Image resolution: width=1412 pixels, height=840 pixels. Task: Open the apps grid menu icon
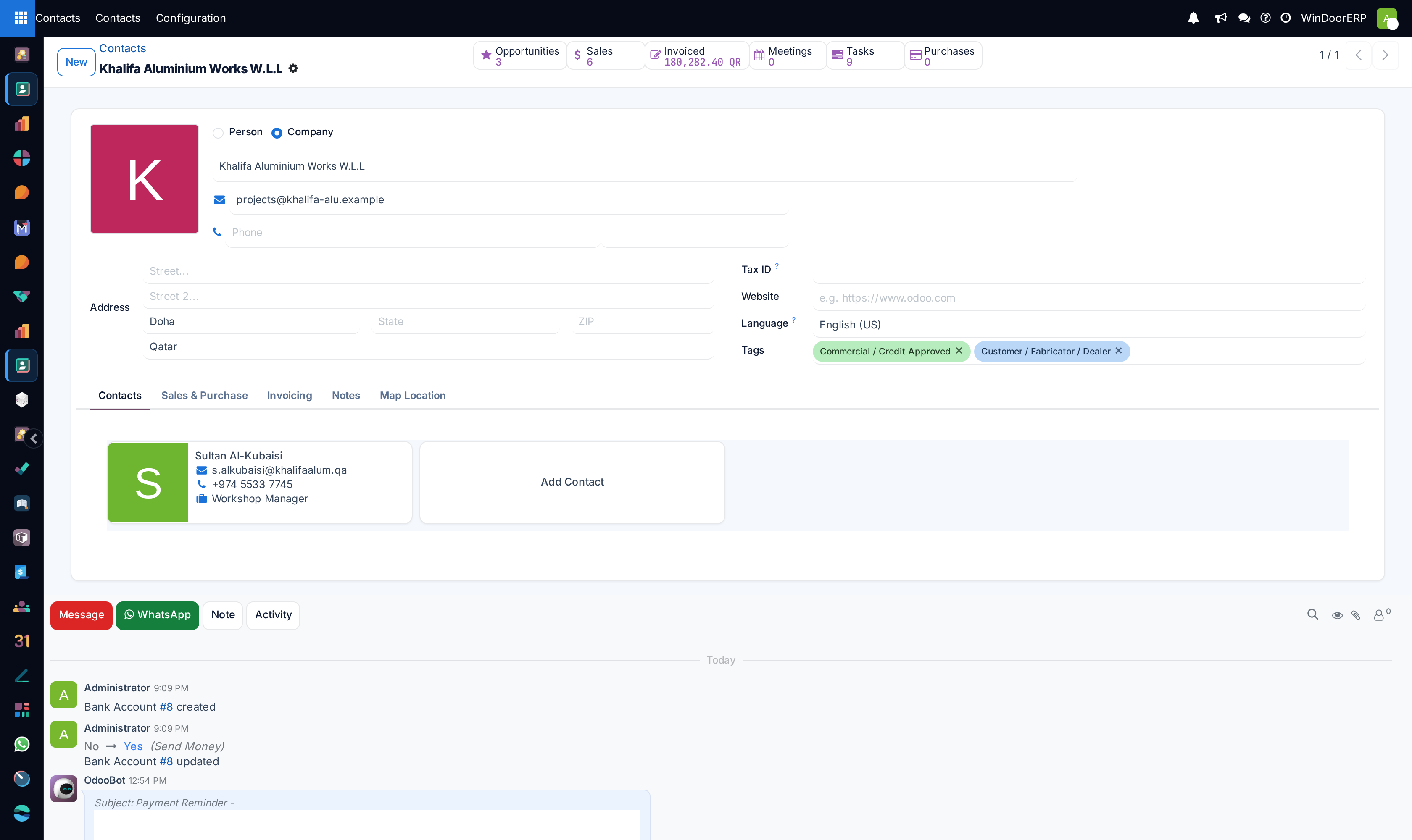pos(21,18)
